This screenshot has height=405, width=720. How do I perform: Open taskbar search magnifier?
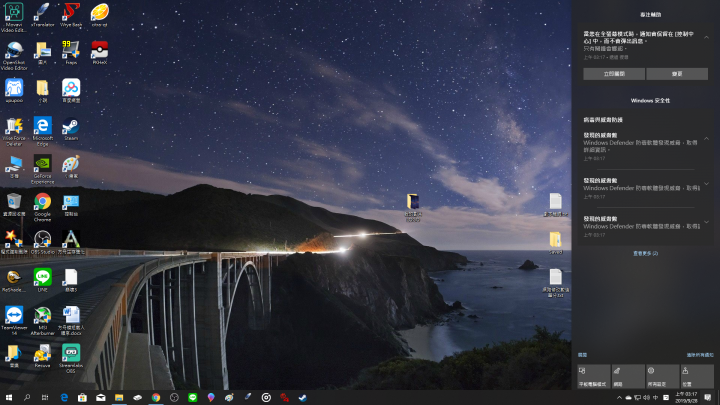click(27, 398)
